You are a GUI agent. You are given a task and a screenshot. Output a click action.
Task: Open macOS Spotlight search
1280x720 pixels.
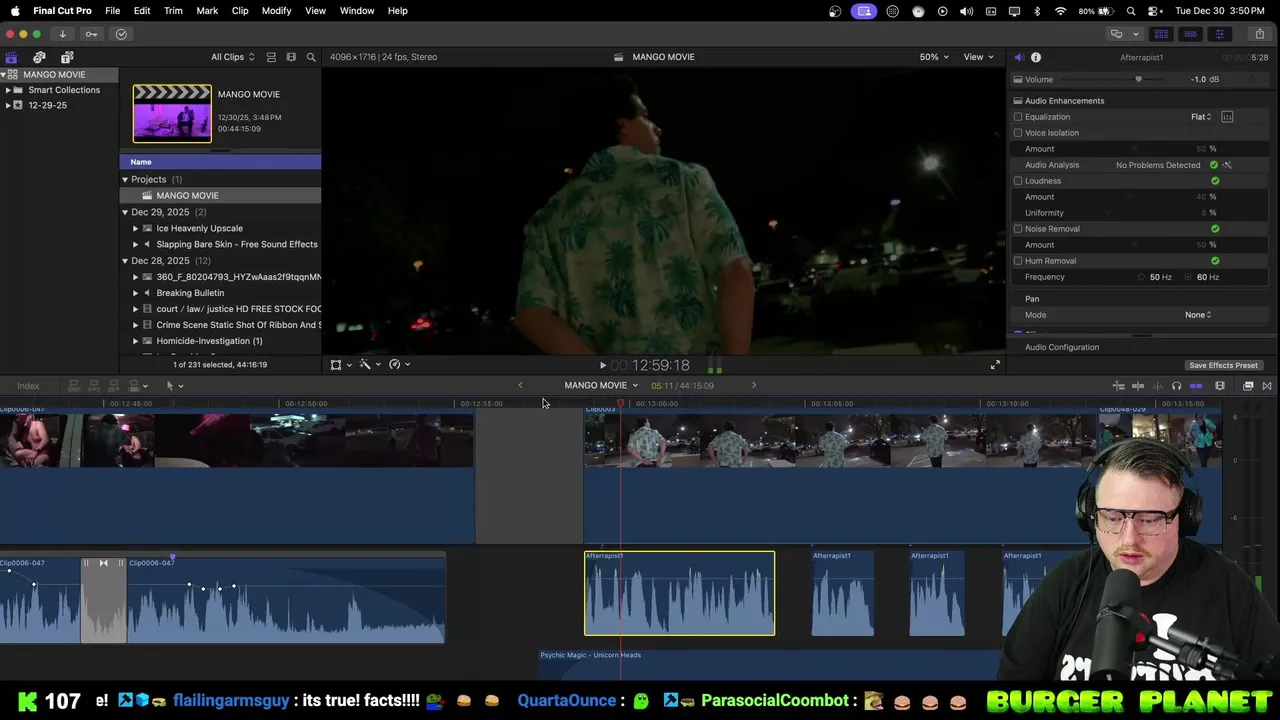coord(1131,11)
